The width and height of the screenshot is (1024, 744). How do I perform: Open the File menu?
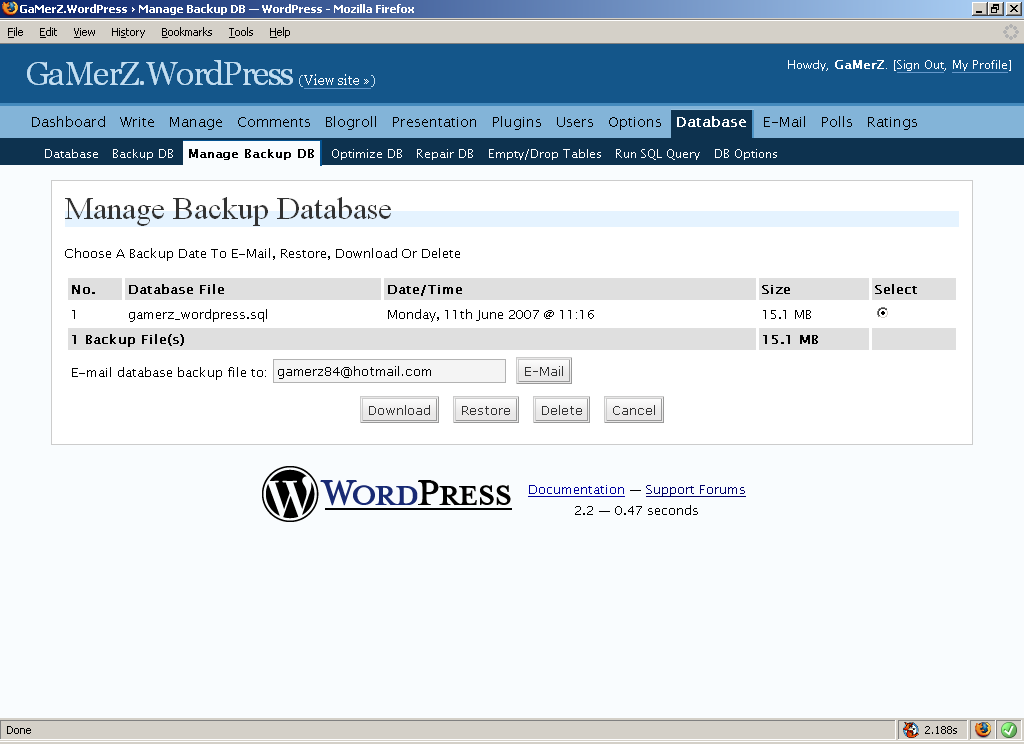[x=15, y=32]
